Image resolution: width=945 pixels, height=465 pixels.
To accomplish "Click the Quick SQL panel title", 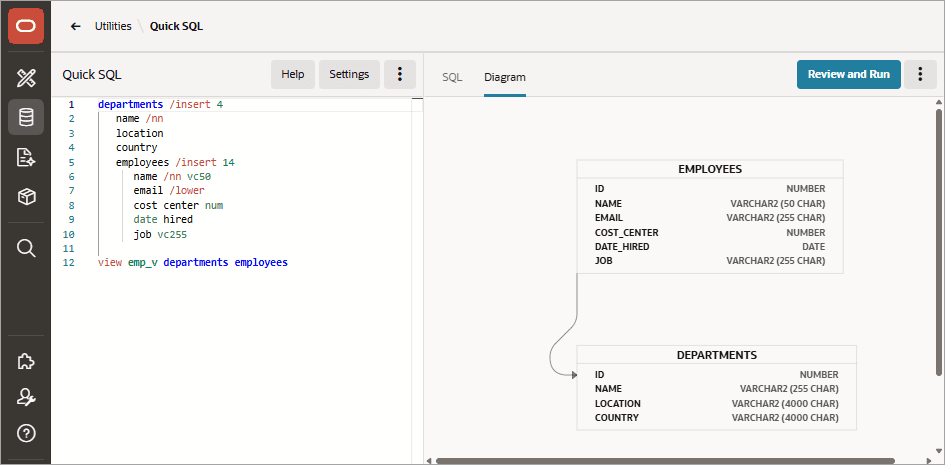I will (x=92, y=74).
